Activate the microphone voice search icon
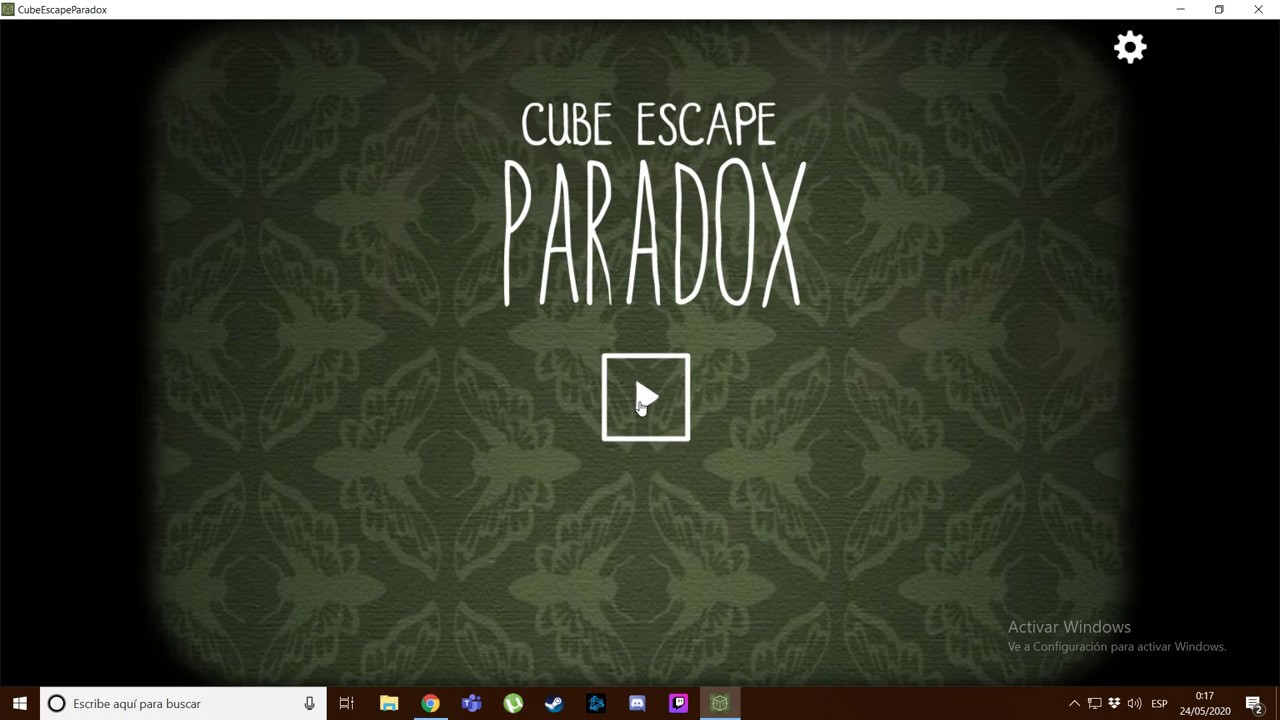This screenshot has height=720, width=1280. pyautogui.click(x=309, y=704)
